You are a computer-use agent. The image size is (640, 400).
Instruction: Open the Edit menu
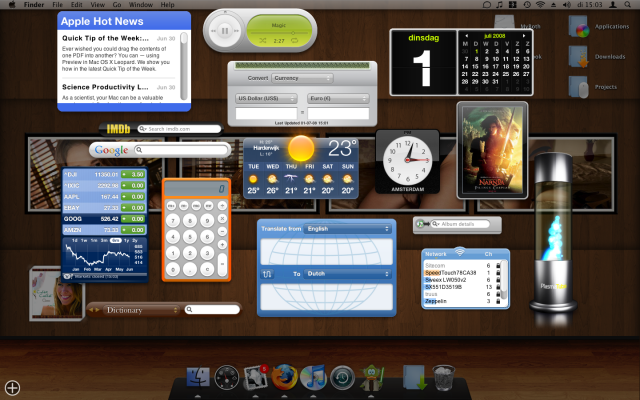[x=76, y=4]
